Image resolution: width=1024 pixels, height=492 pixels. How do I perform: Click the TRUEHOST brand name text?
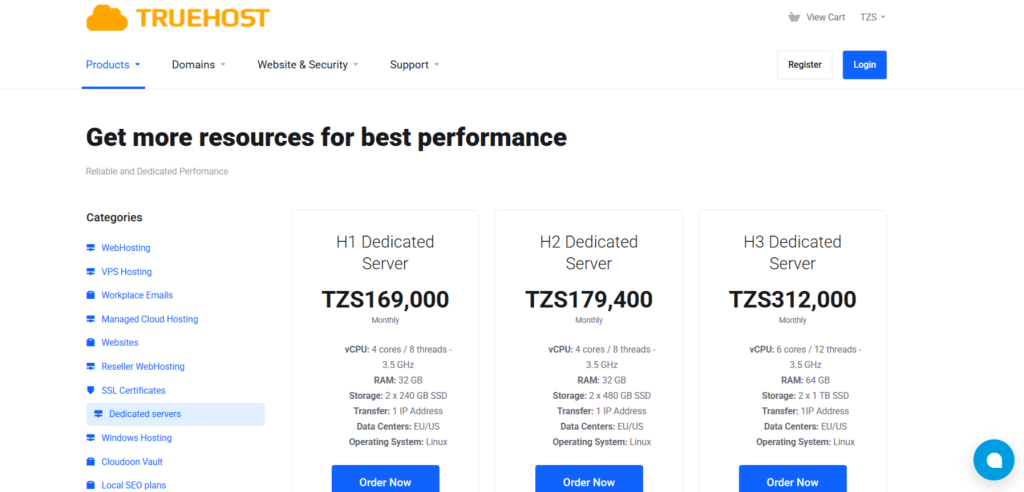click(x=203, y=18)
